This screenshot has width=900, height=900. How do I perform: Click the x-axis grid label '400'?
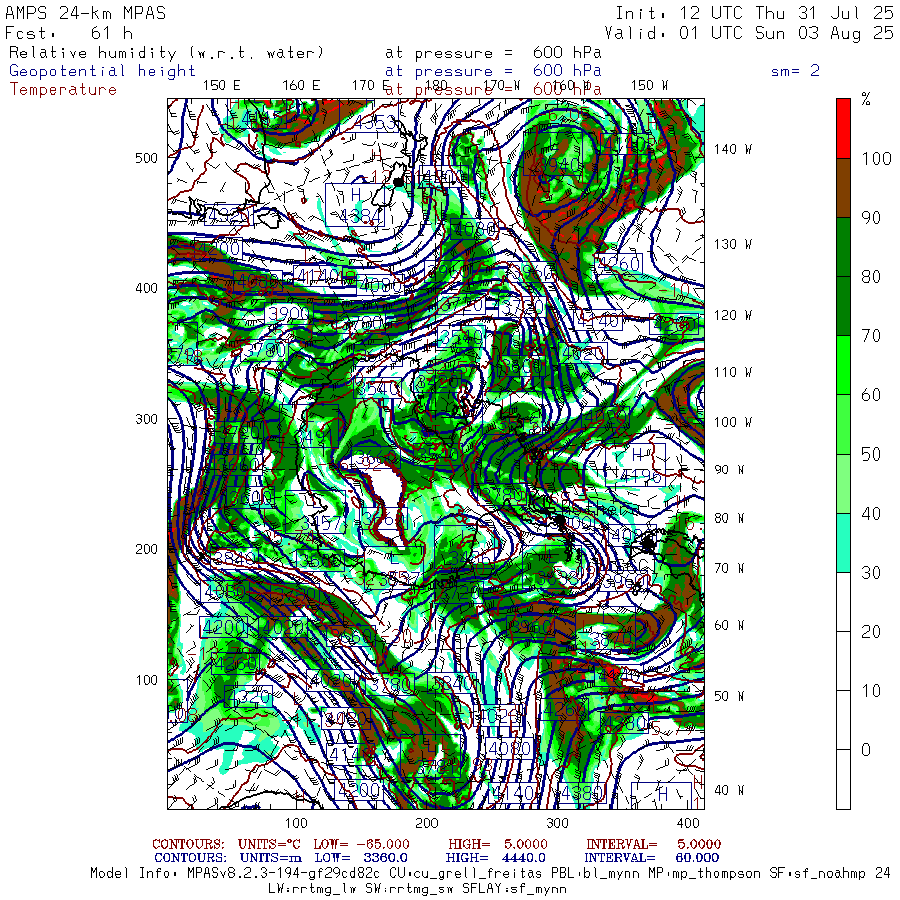(688, 824)
